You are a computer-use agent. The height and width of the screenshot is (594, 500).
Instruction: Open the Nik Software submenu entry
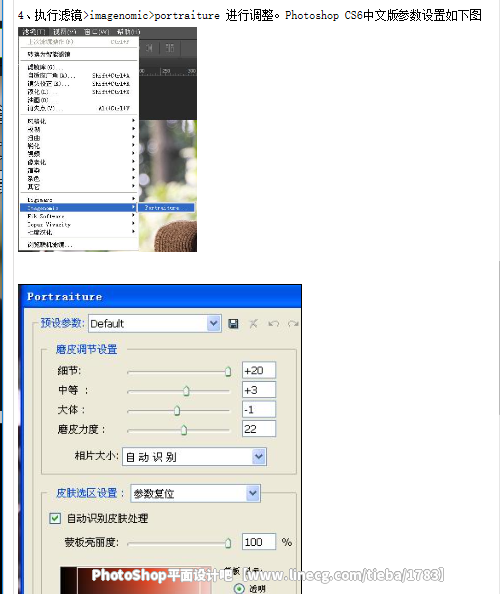point(79,216)
